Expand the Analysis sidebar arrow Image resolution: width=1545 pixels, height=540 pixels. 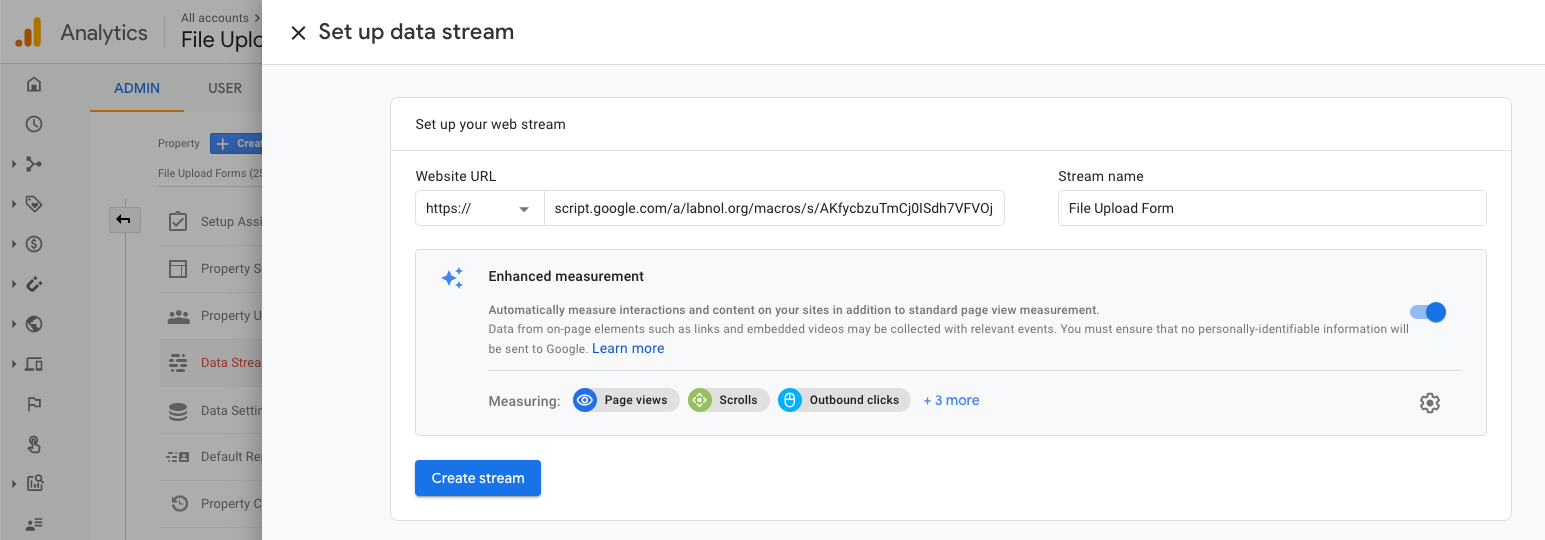(x=14, y=484)
